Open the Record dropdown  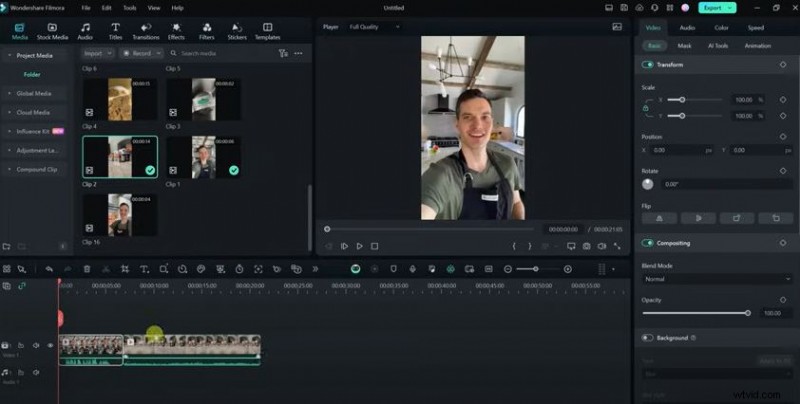click(x=141, y=53)
